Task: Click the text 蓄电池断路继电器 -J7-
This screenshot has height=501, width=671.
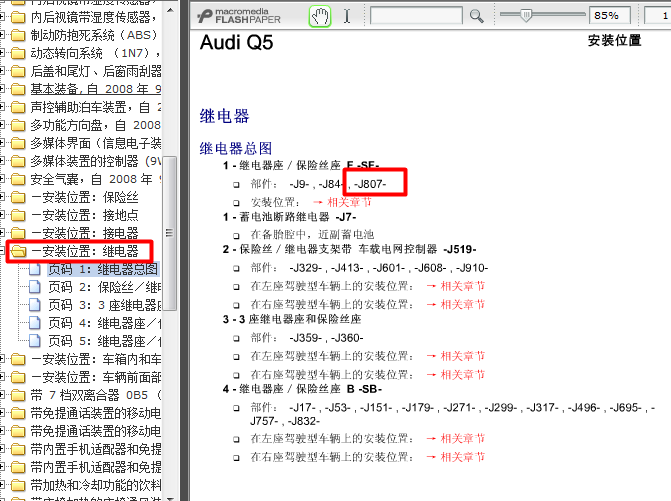Action: [298, 217]
